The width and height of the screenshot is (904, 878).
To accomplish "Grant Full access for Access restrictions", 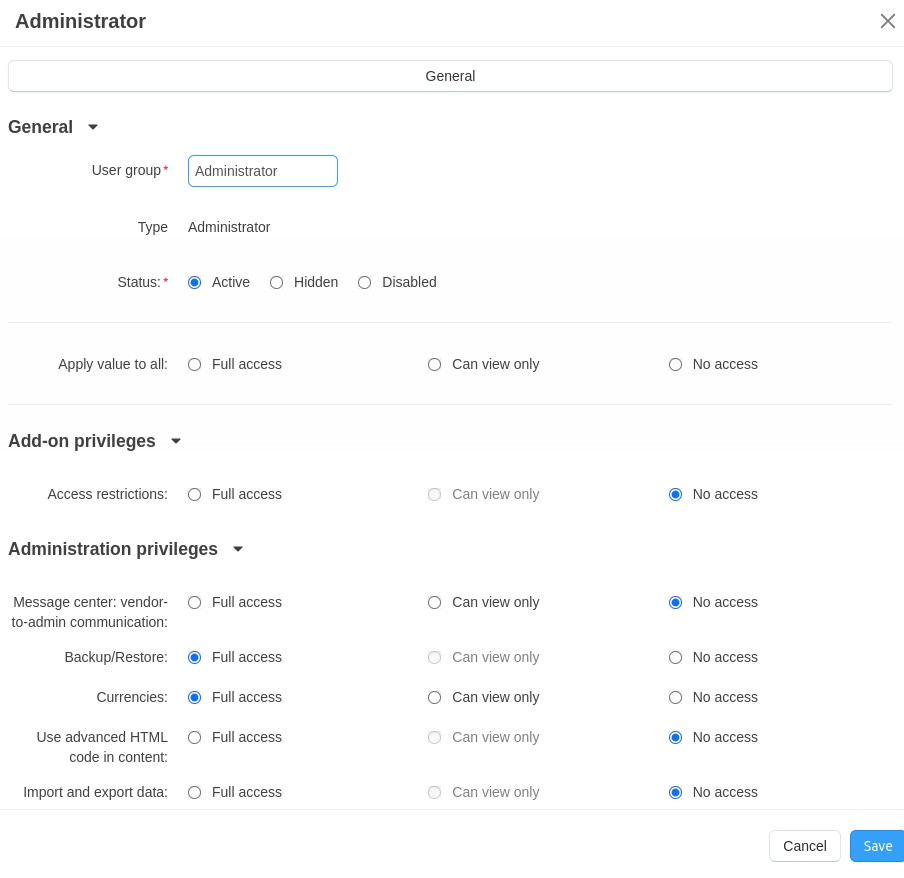I will 194,495.
